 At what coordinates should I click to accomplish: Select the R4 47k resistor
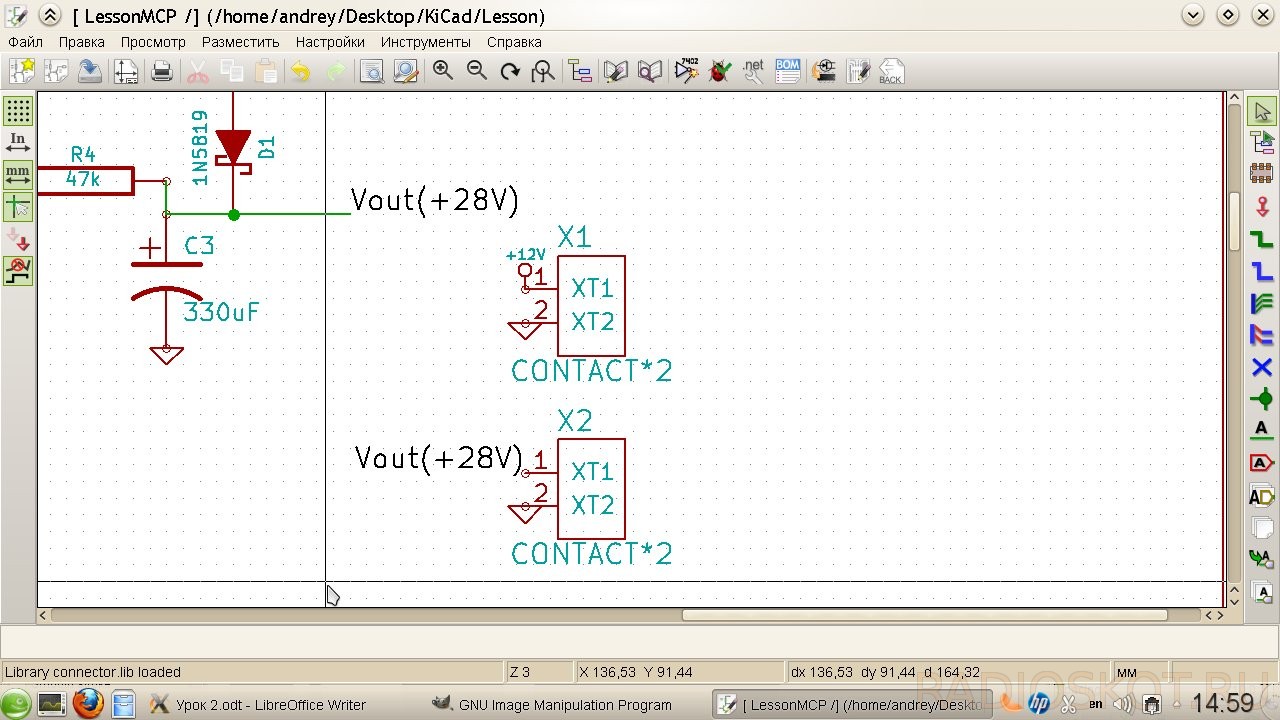(85, 180)
